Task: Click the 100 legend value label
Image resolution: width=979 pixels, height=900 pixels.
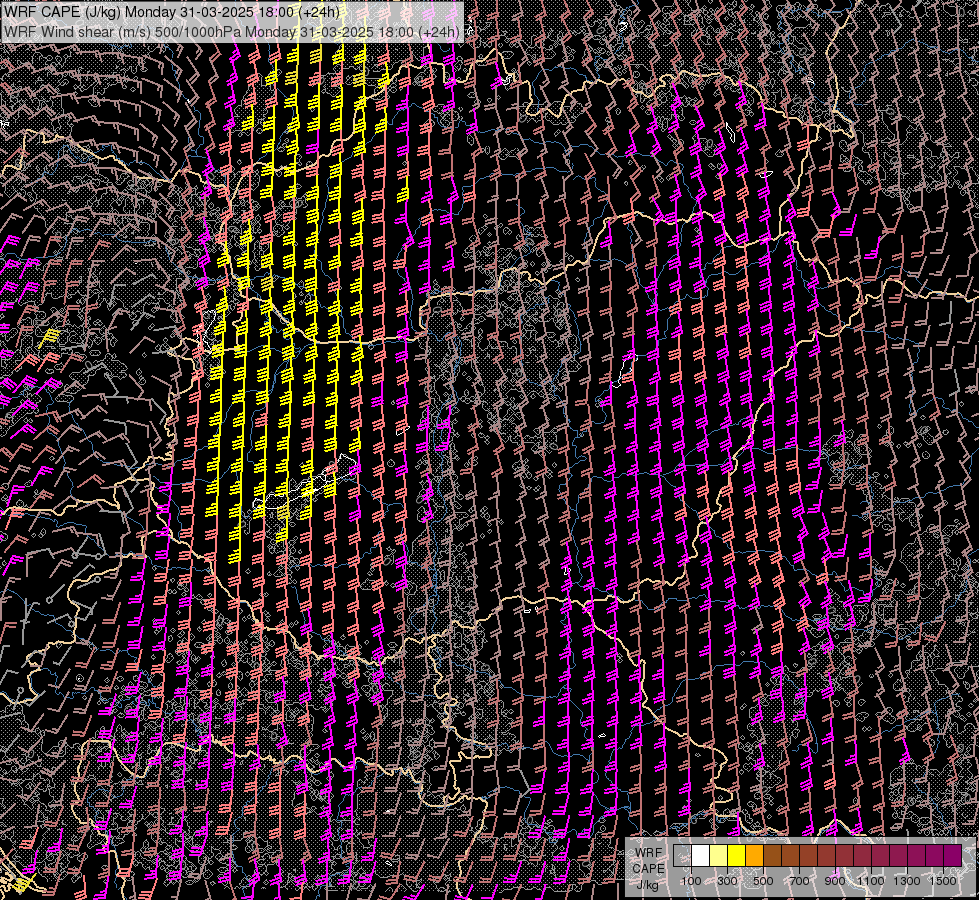Action: (x=691, y=881)
